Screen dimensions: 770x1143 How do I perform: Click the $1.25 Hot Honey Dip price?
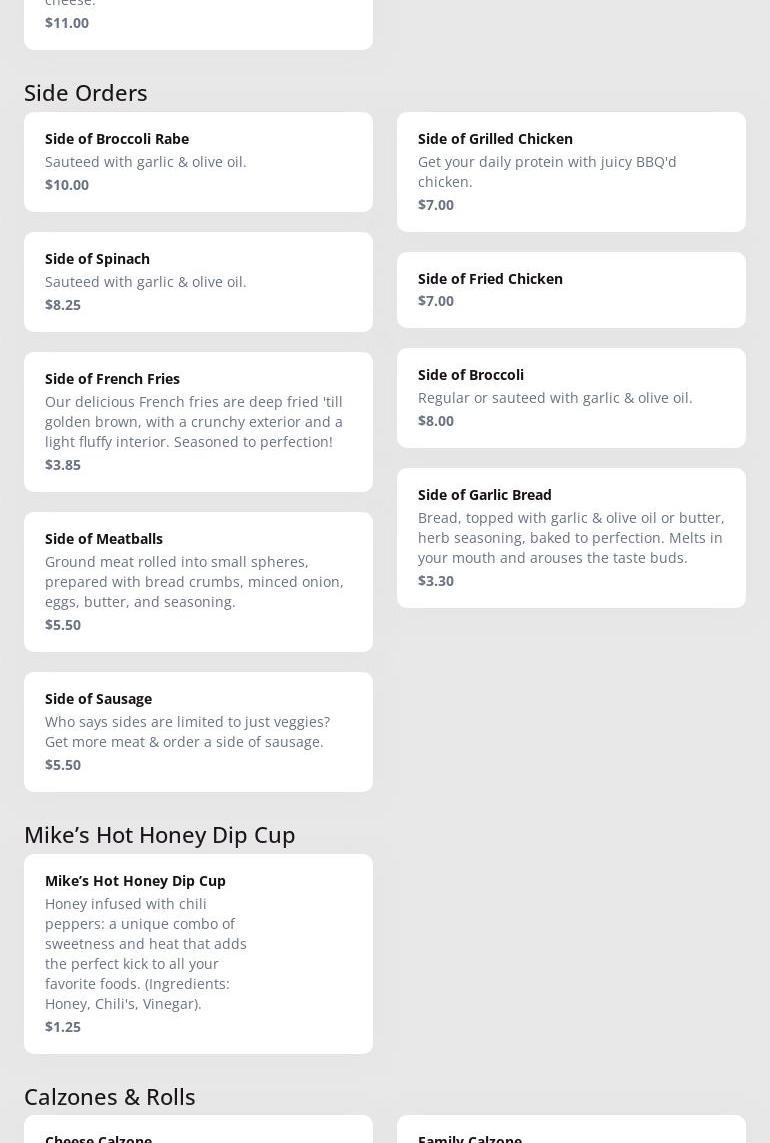pyautogui.click(x=63, y=1027)
